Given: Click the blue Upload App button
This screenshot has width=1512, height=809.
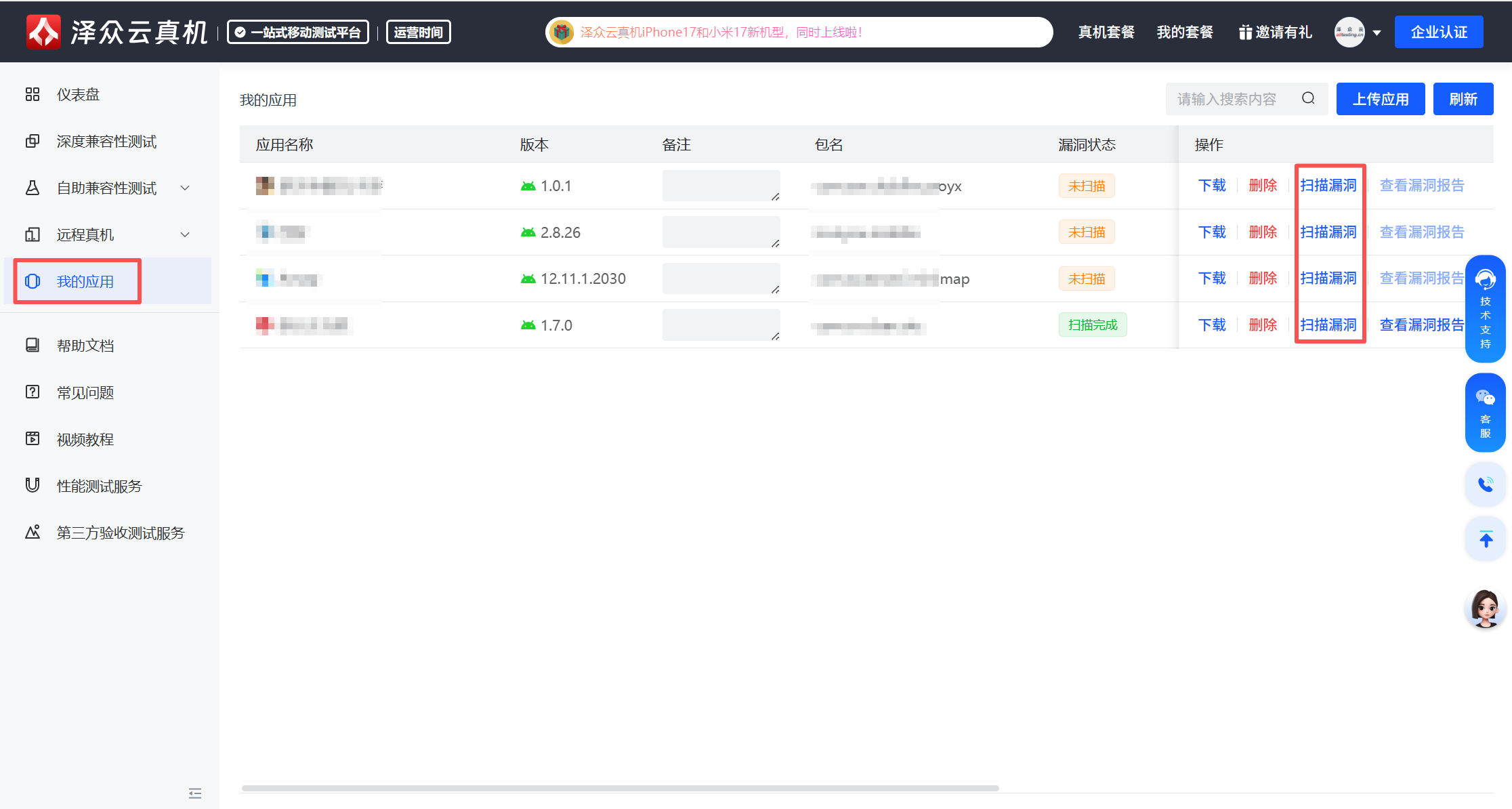Looking at the screenshot, I should 1380,99.
